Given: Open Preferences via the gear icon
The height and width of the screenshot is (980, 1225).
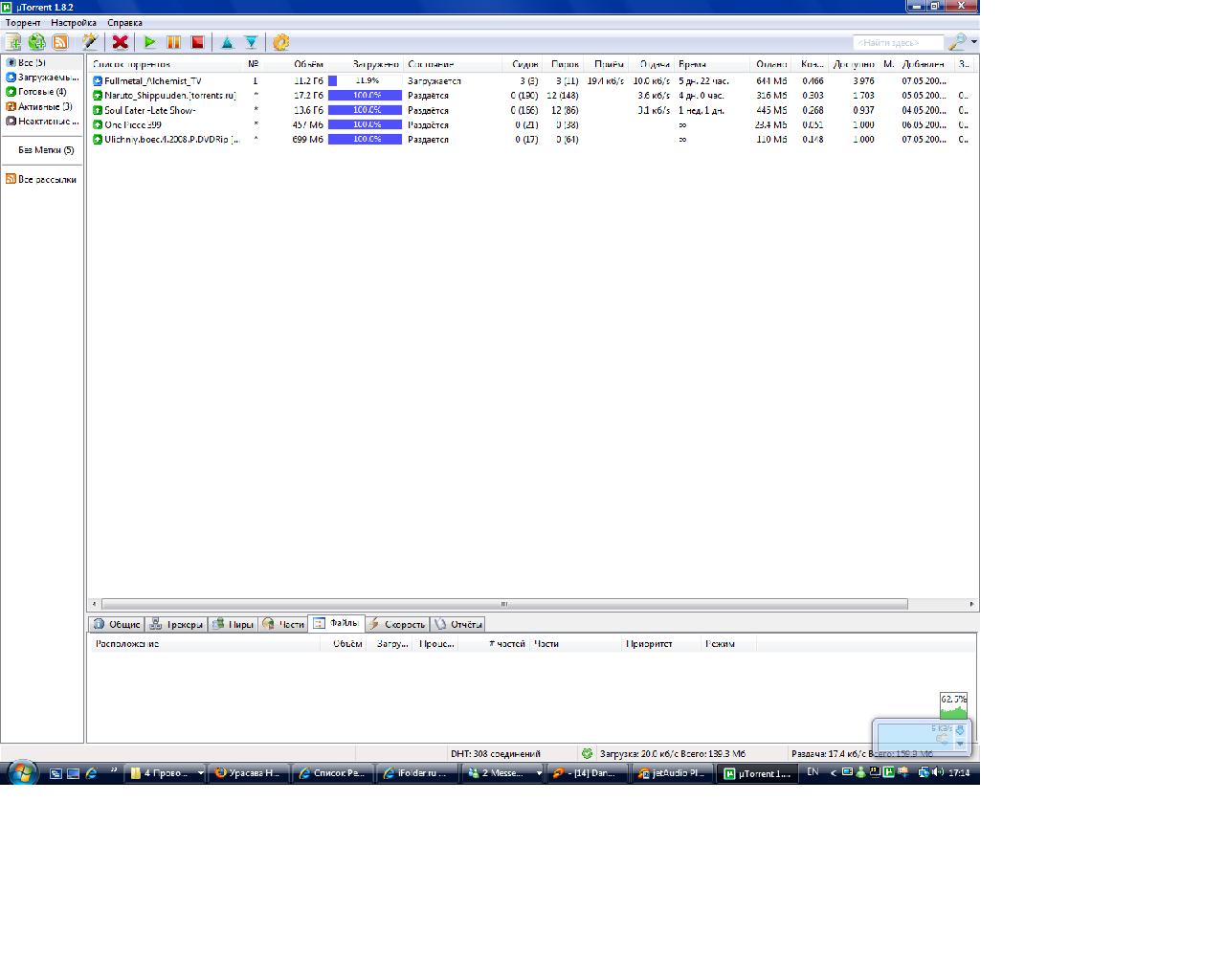Looking at the screenshot, I should coord(280,42).
